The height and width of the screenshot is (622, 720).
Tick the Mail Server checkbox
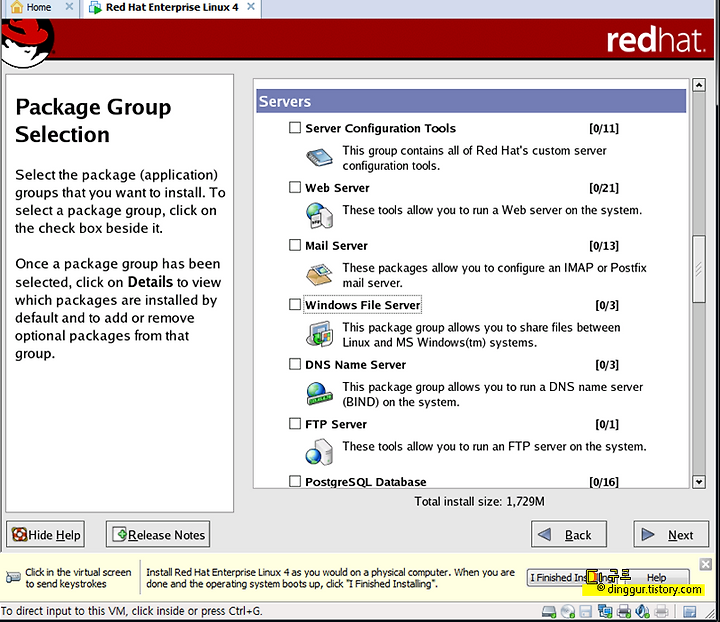[x=295, y=245]
